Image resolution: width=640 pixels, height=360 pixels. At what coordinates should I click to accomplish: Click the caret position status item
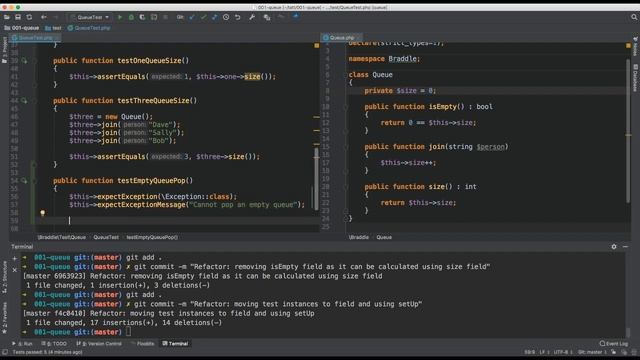pos(529,352)
